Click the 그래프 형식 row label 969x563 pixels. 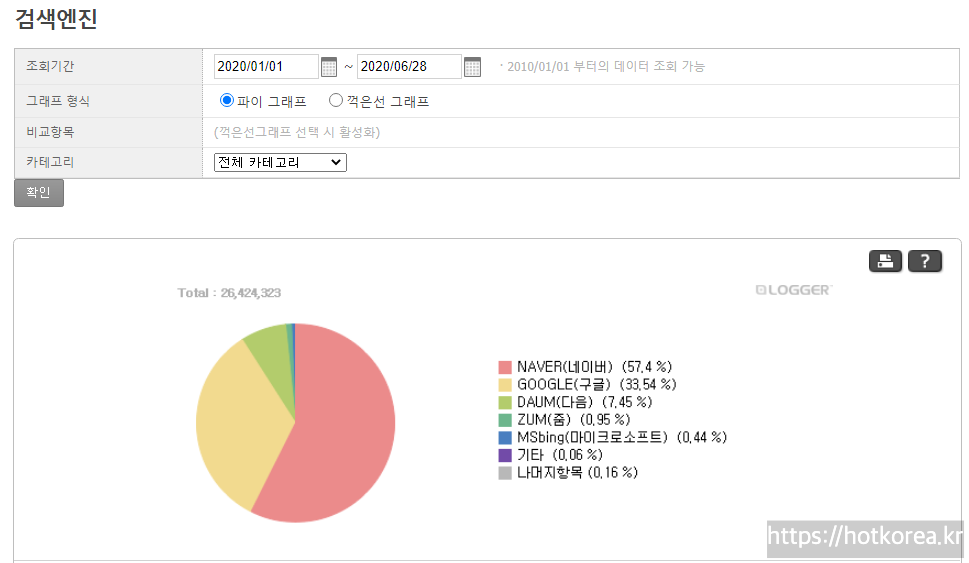coord(58,101)
